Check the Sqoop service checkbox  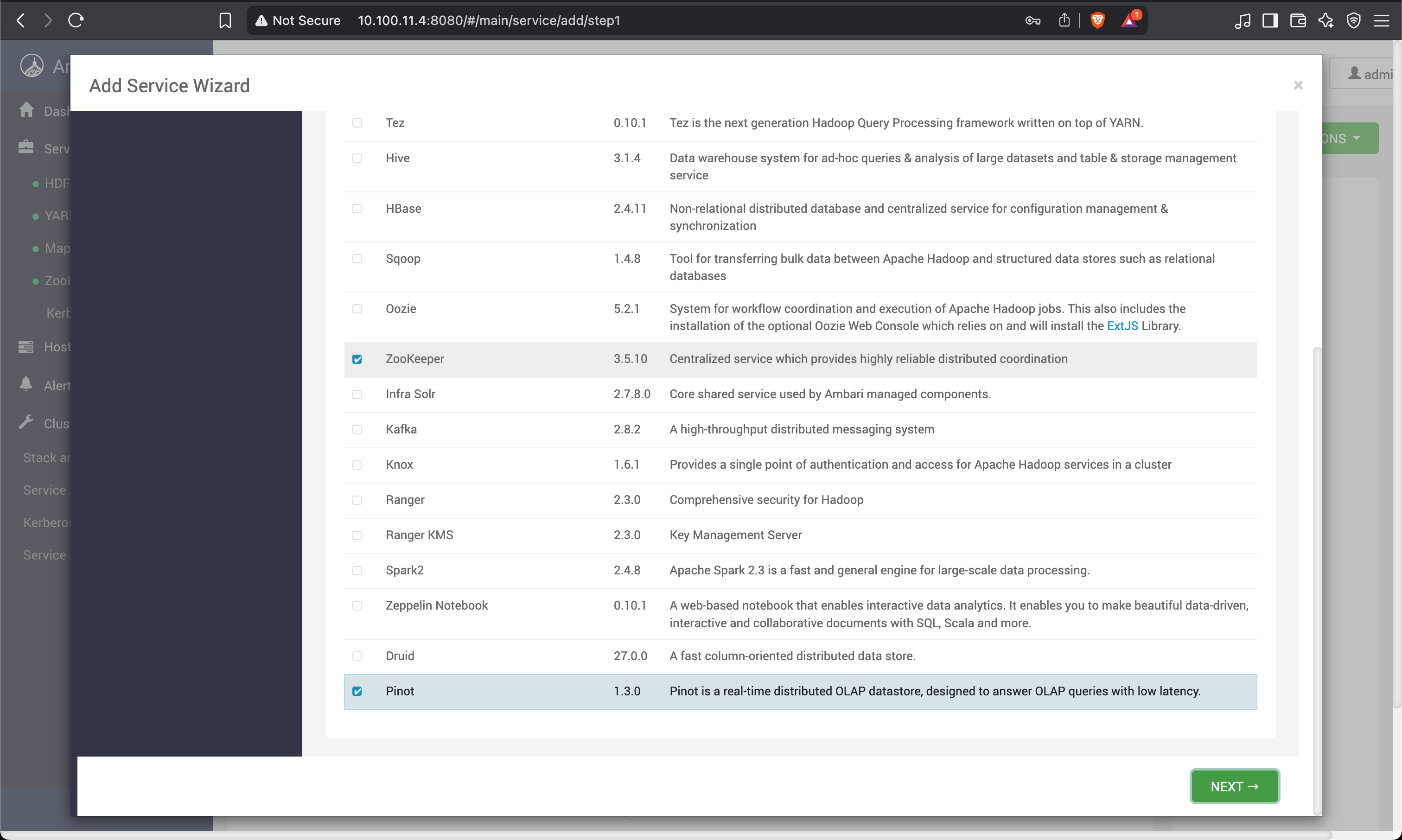357,259
